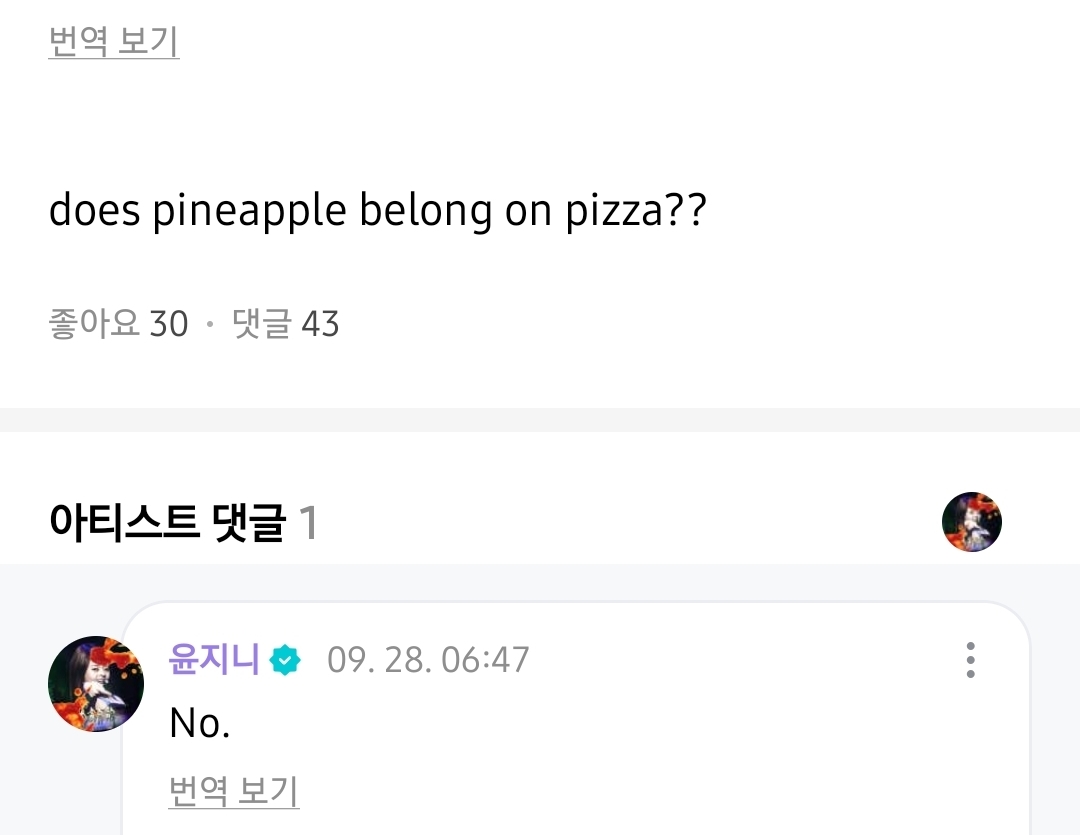This screenshot has width=1080, height=835.
Task: Tap the verified badge next to 윤지니
Action: (285, 661)
